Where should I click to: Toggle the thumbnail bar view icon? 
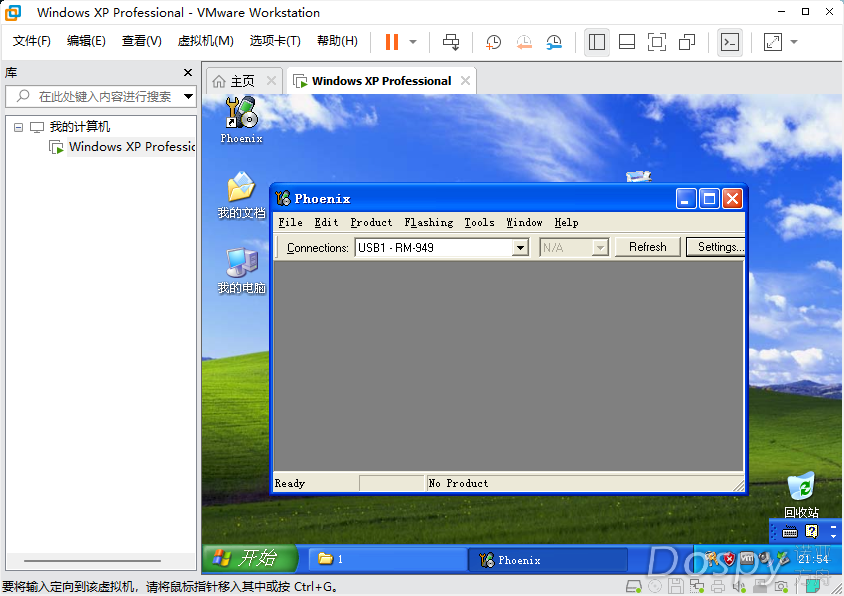[x=627, y=42]
